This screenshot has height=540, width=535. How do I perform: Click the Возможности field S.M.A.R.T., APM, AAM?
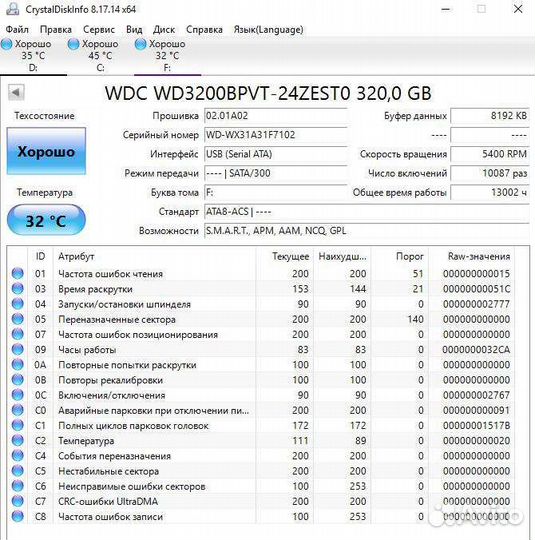(x=367, y=231)
